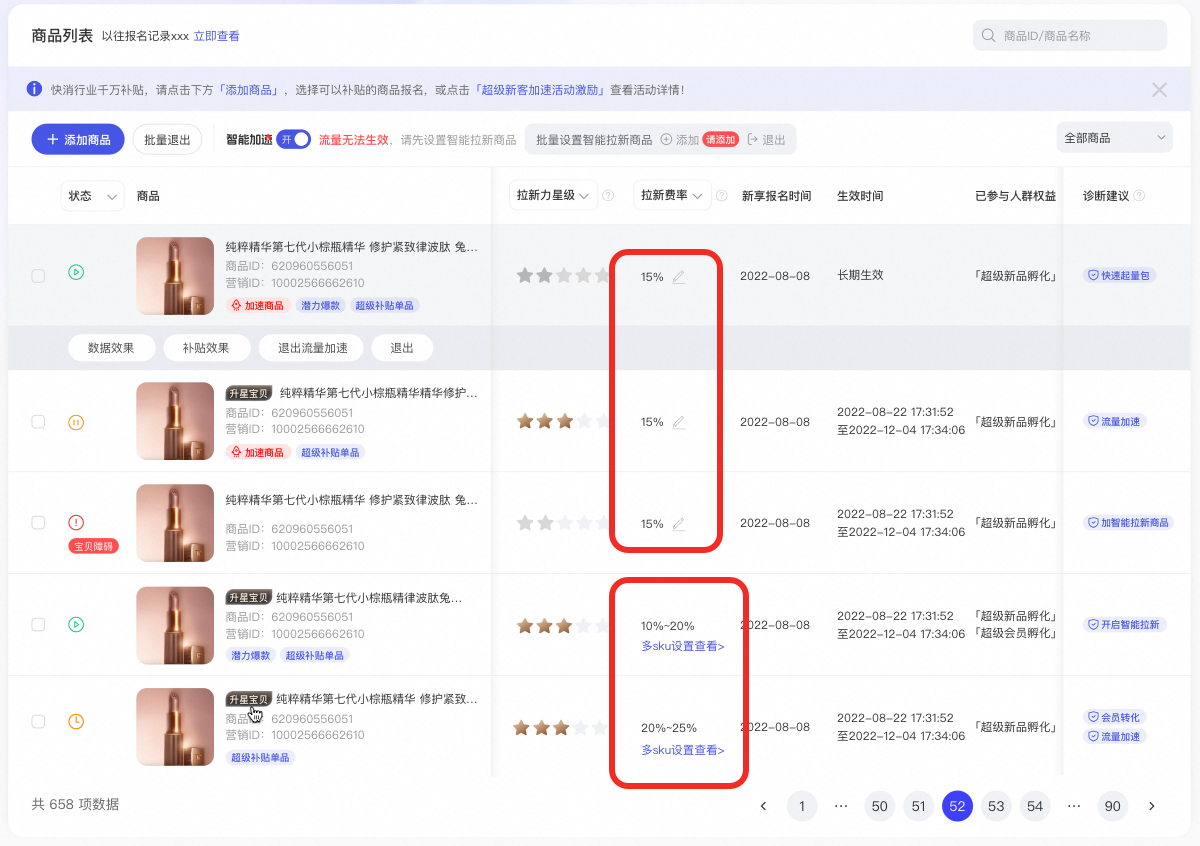This screenshot has width=1200, height=846.
Task: Tick the checkbox of the paused product row
Action: [38, 422]
